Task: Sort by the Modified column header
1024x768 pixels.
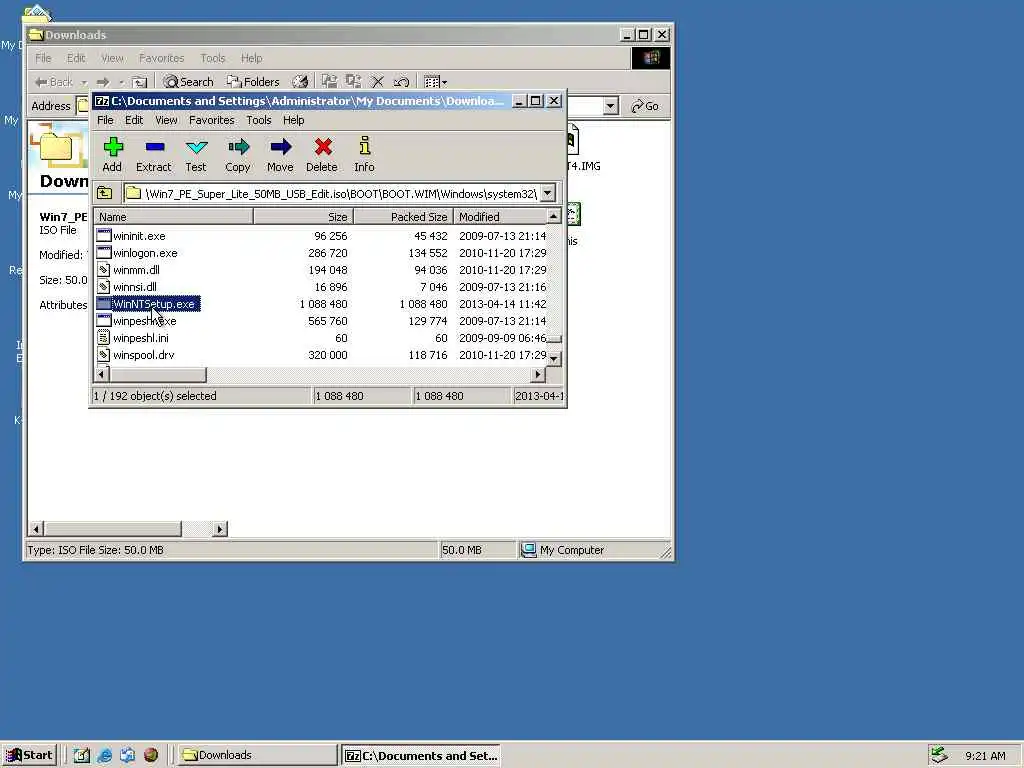Action: pos(500,217)
